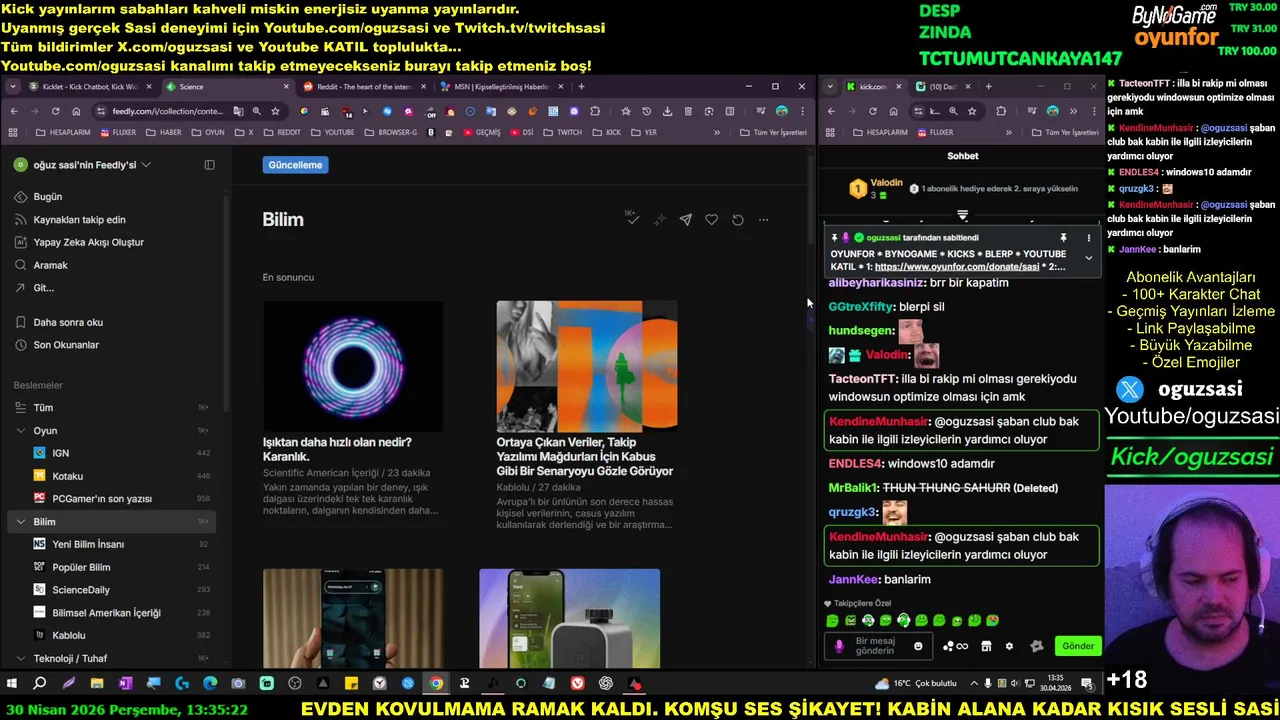Favorite the Bilim feed with heart icon

(x=711, y=220)
